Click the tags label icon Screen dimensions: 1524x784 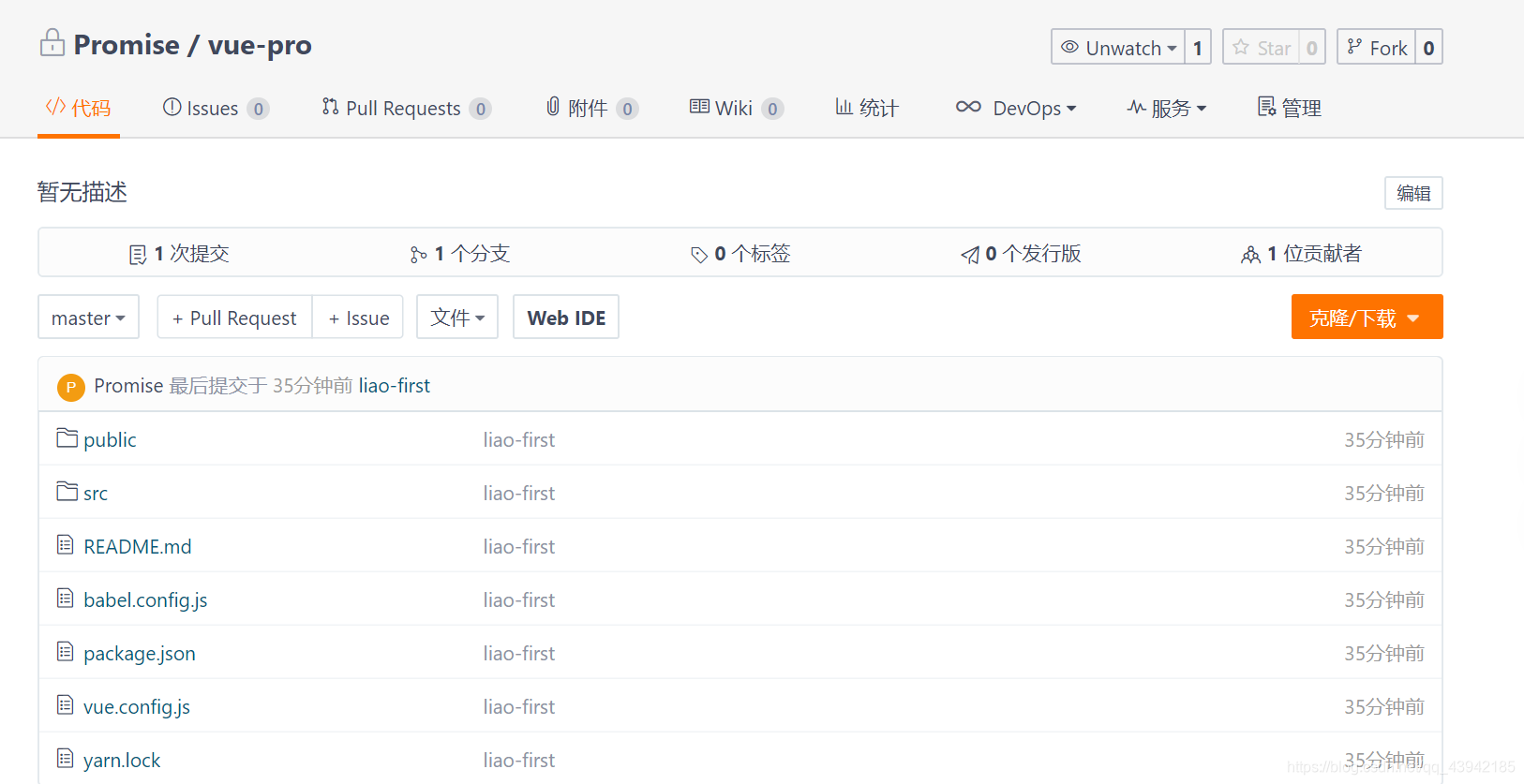698,255
